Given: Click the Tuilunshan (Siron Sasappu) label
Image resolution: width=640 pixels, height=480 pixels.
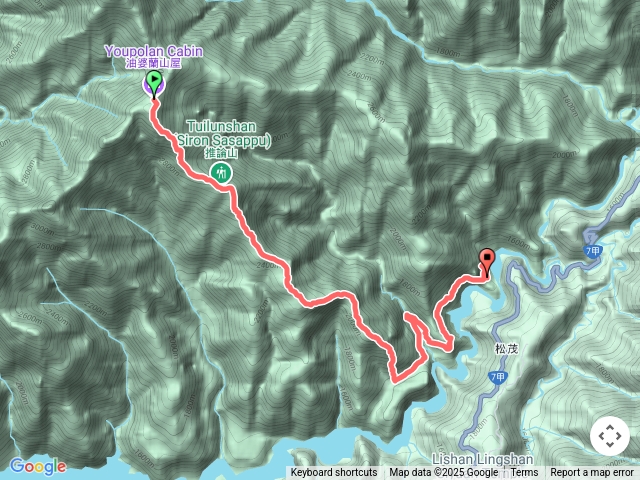Looking at the screenshot, I should tap(223, 133).
